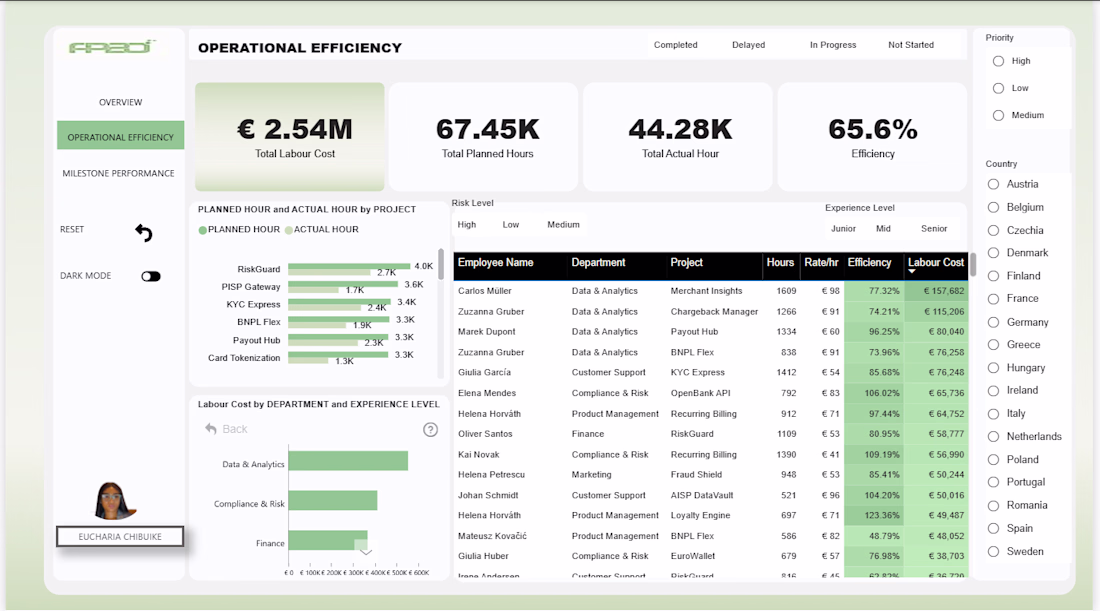Open the Overview page
The image size is (1100, 611).
click(121, 102)
